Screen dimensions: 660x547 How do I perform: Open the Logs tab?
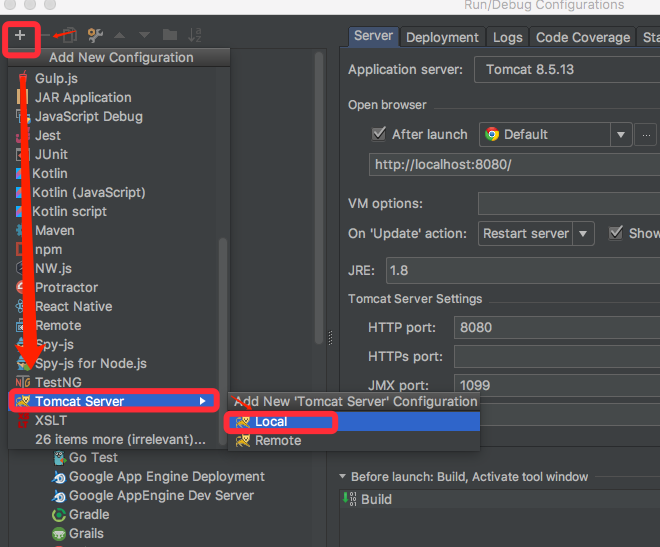coord(508,37)
